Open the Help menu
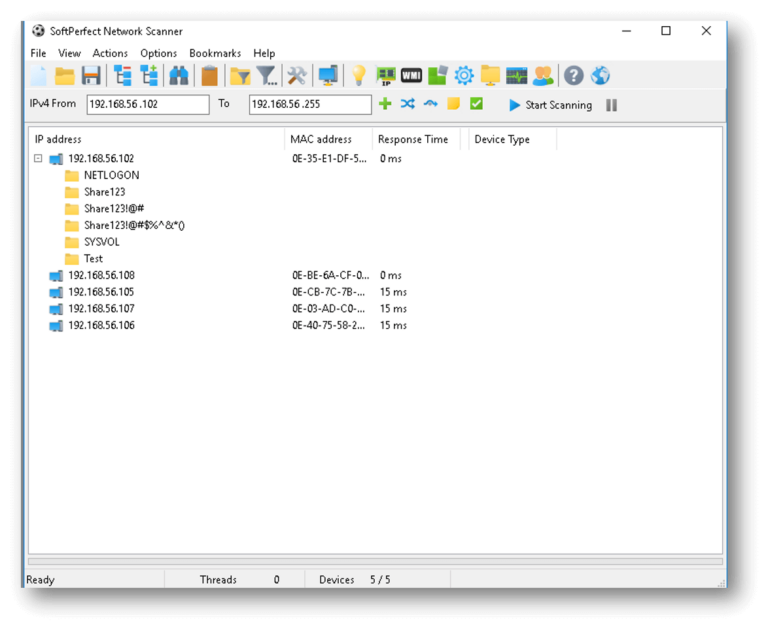This screenshot has width=768, height=629. [264, 53]
